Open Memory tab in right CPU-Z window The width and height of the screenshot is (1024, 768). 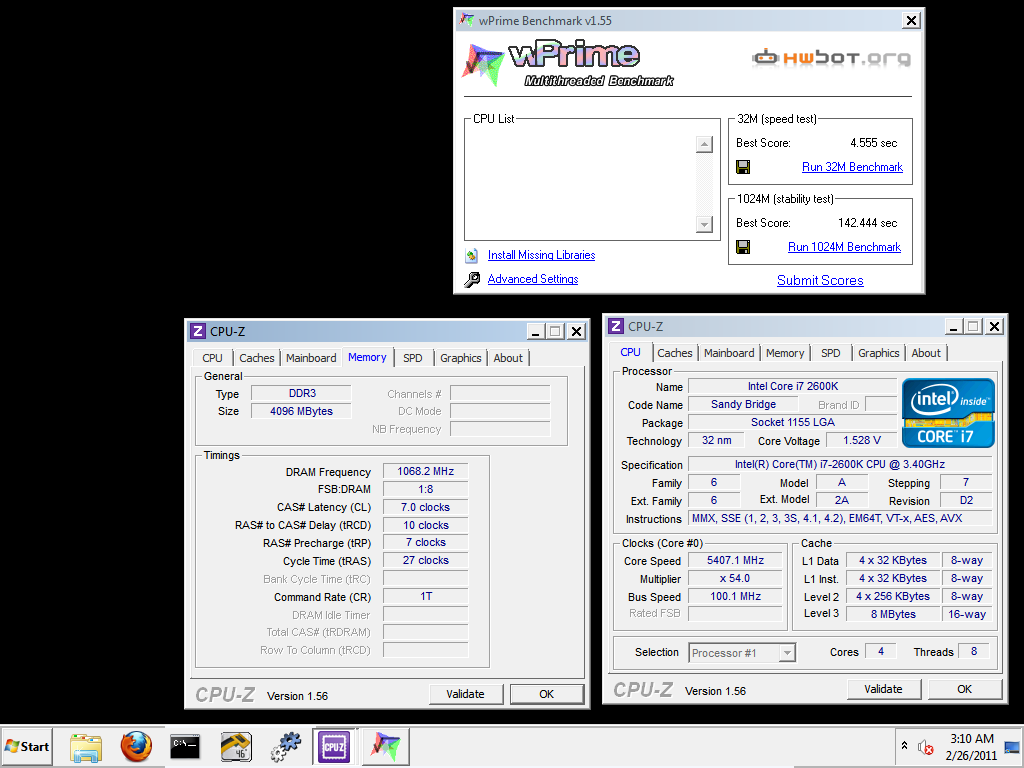[x=785, y=353]
